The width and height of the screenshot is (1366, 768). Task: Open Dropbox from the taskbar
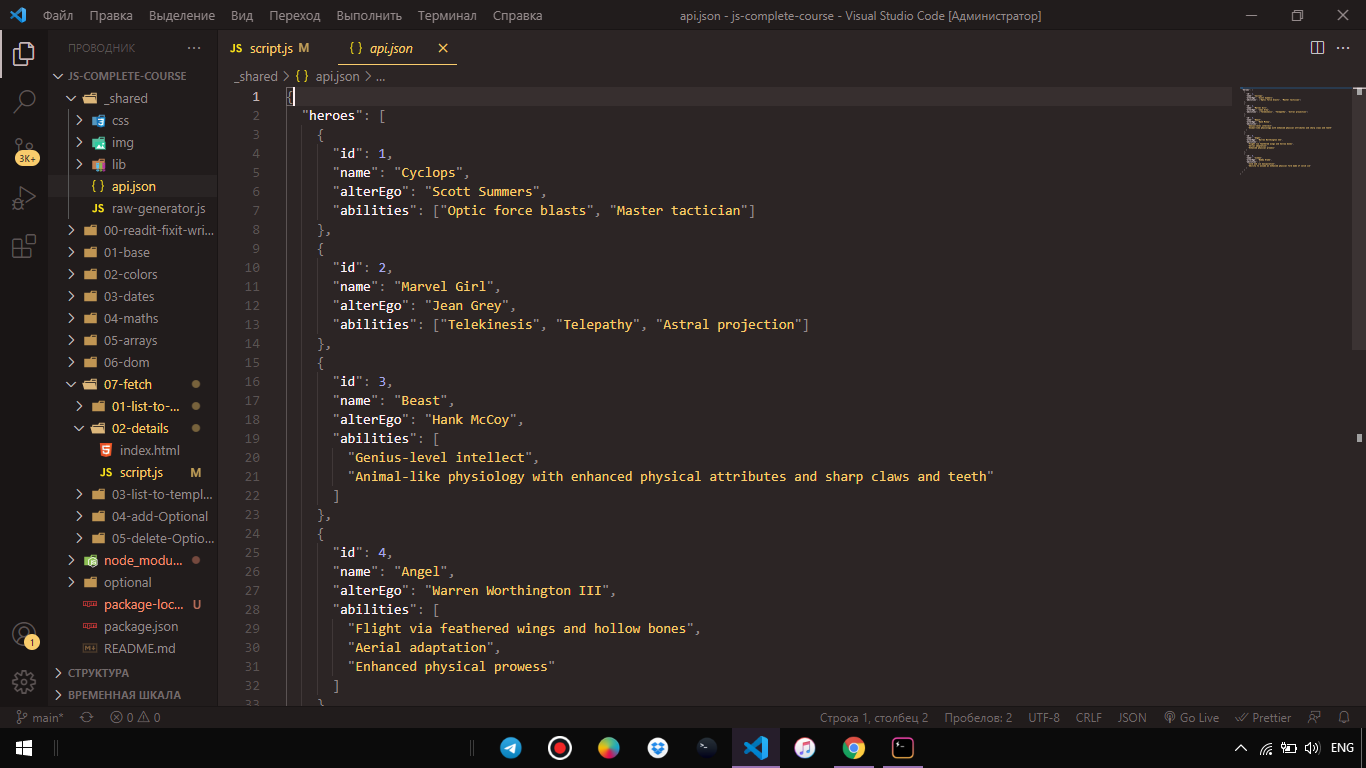(657, 747)
